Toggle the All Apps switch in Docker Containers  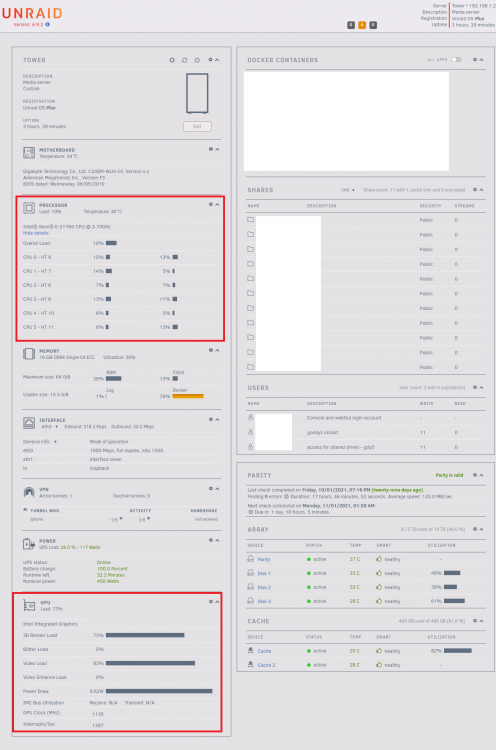pyautogui.click(x=456, y=60)
